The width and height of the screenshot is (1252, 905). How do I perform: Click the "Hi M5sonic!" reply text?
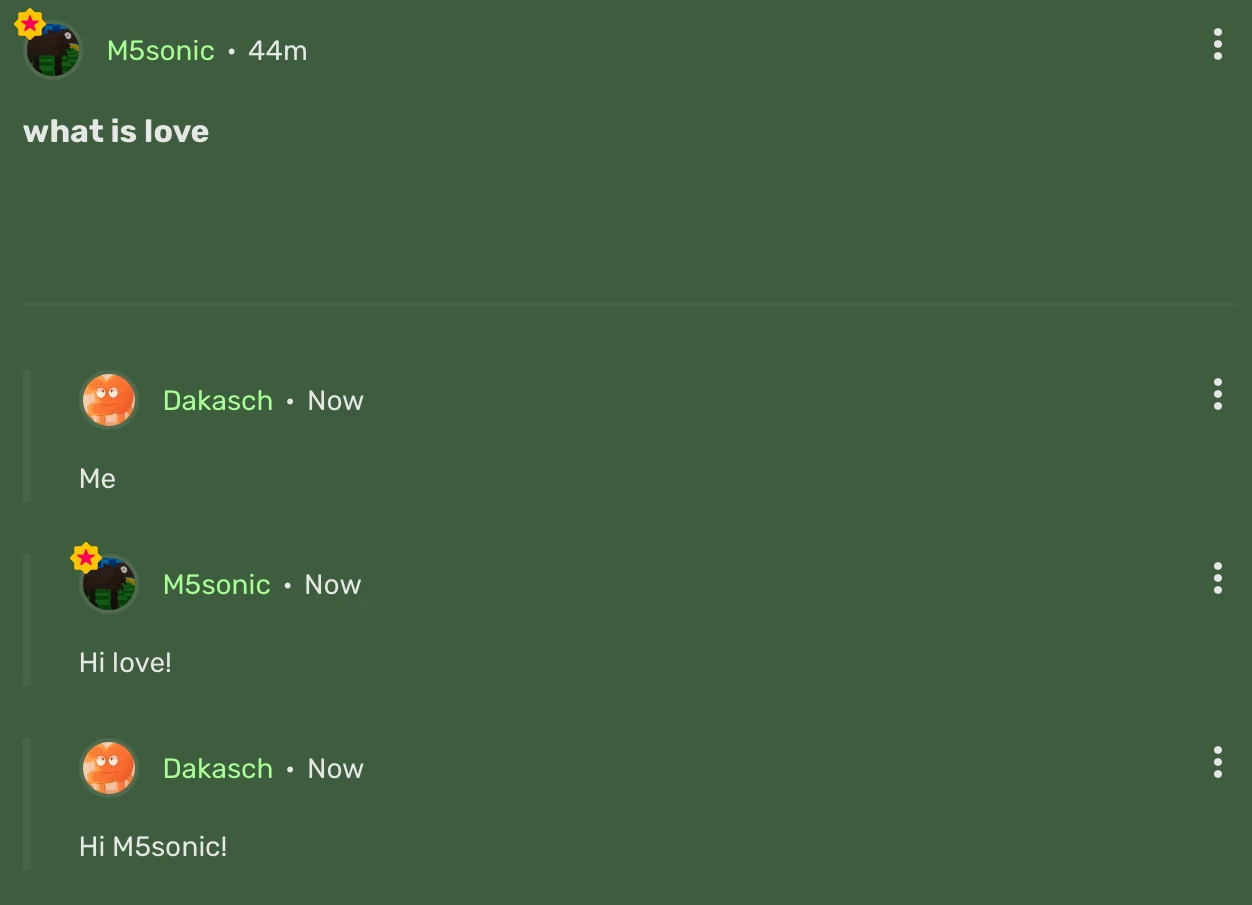pyautogui.click(x=153, y=847)
